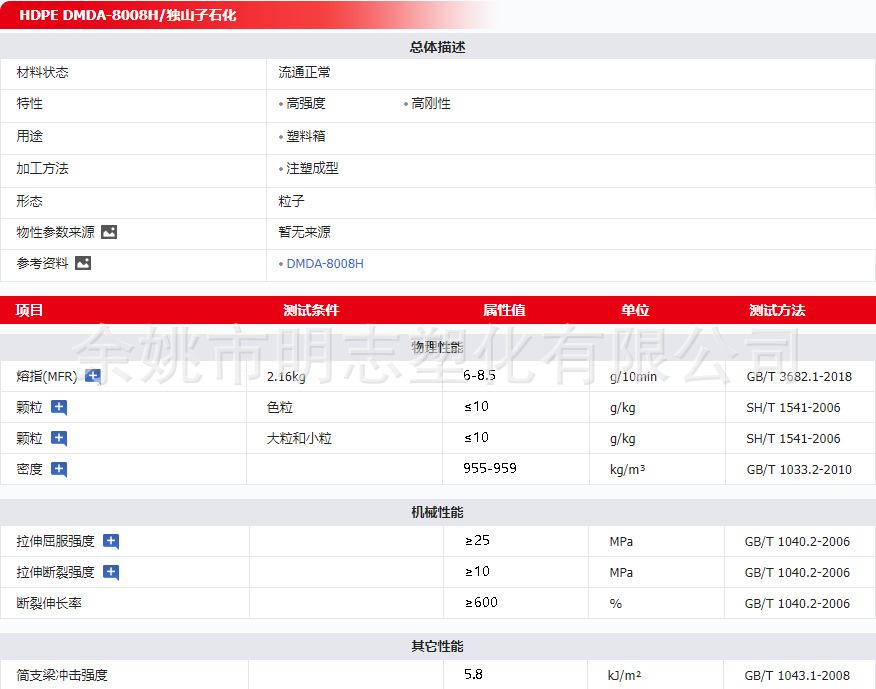Click the 测试条件 column header
This screenshot has width=876, height=689.
tap(311, 310)
